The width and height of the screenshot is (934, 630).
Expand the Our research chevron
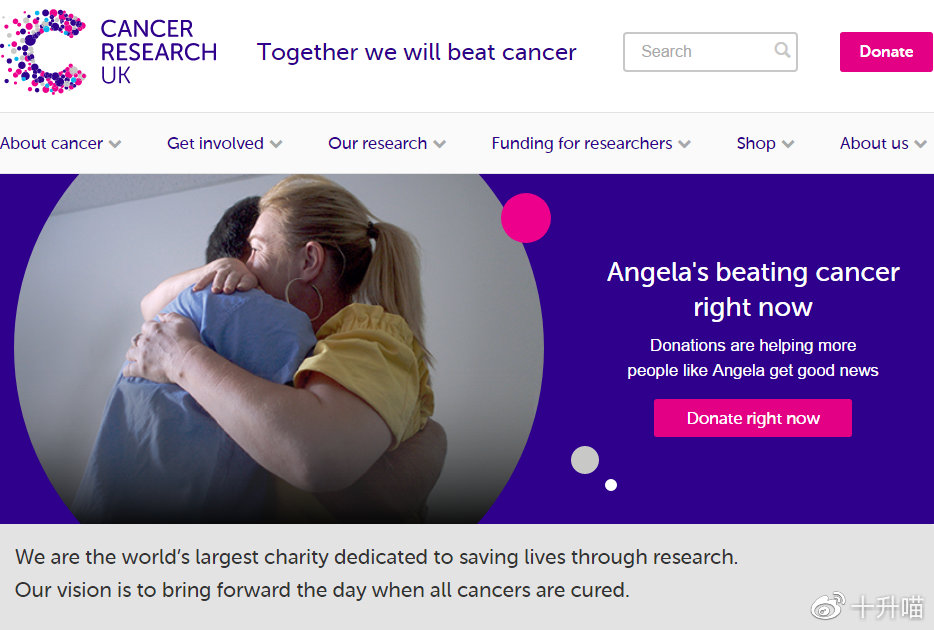click(x=440, y=144)
